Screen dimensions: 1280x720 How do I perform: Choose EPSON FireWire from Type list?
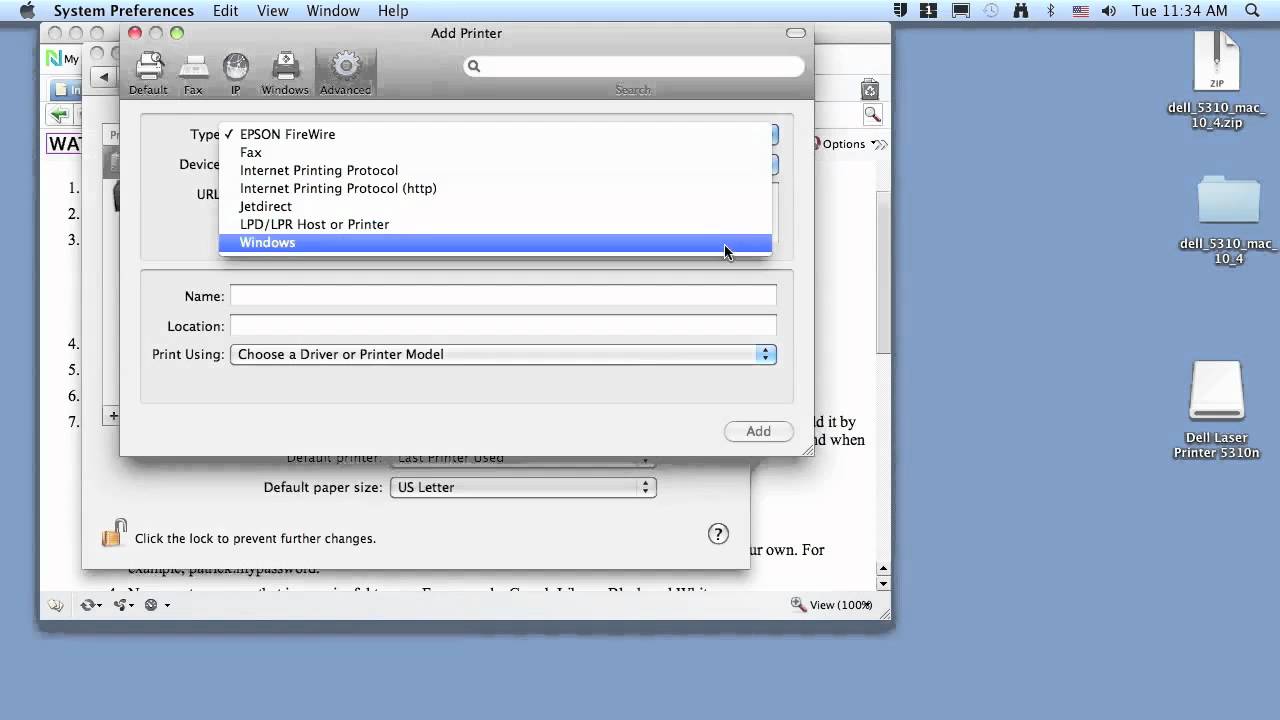[495, 134]
